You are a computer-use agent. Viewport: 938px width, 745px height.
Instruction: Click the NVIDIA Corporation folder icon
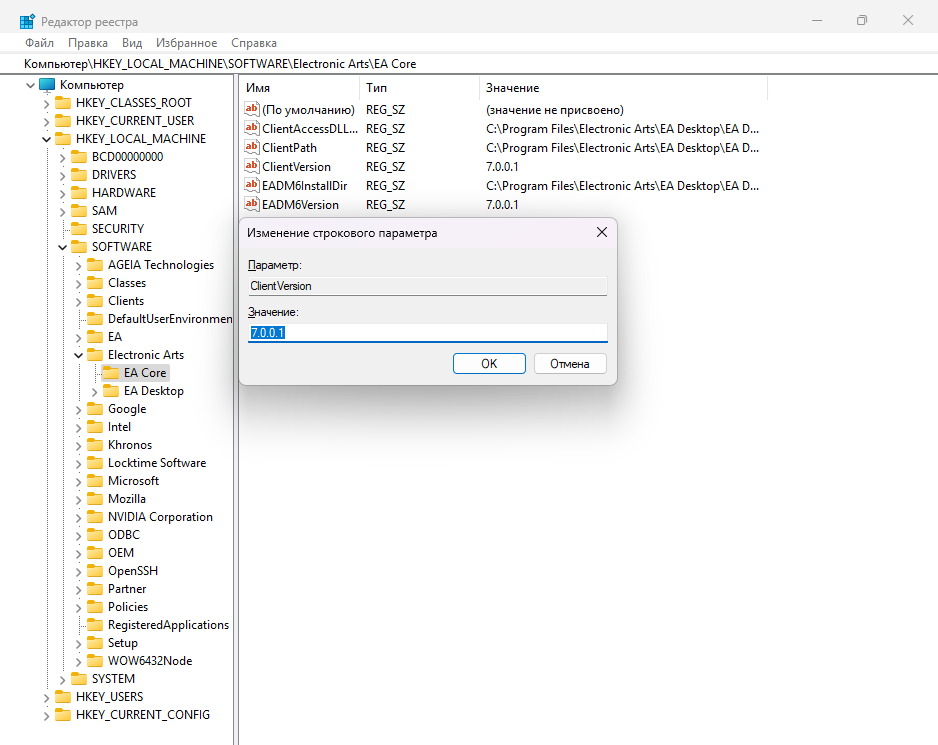pos(95,517)
